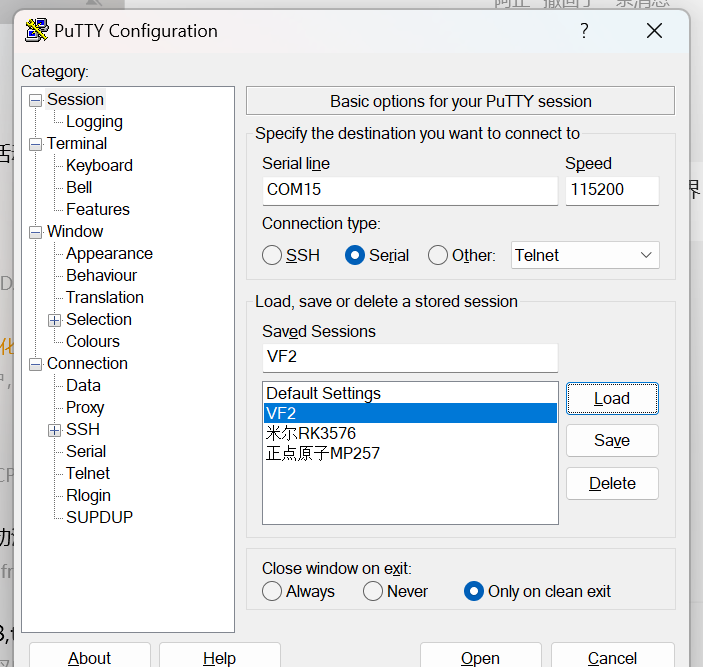
Task: Select Connection category
Action: (87, 363)
